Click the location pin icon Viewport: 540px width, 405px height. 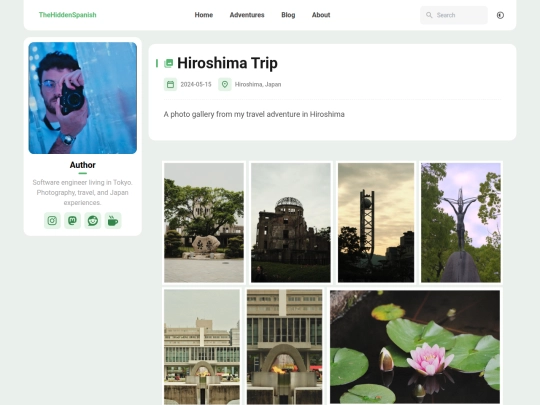click(x=225, y=84)
